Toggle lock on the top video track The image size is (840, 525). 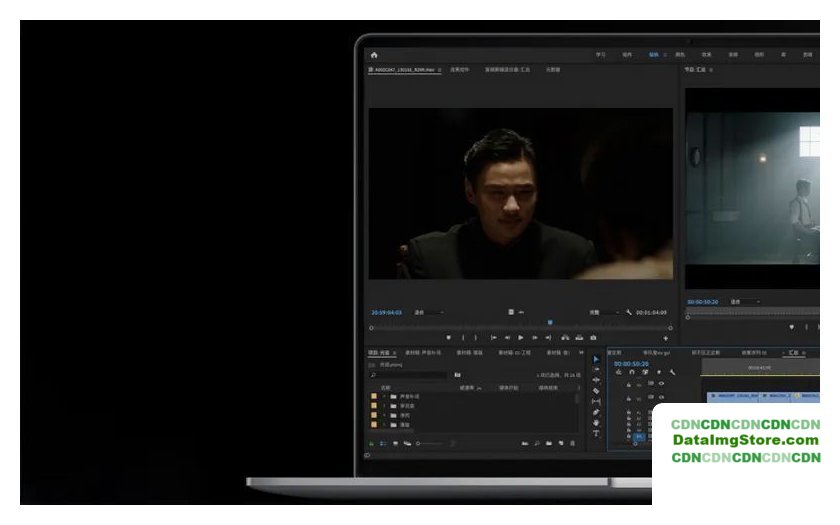[x=628, y=385]
